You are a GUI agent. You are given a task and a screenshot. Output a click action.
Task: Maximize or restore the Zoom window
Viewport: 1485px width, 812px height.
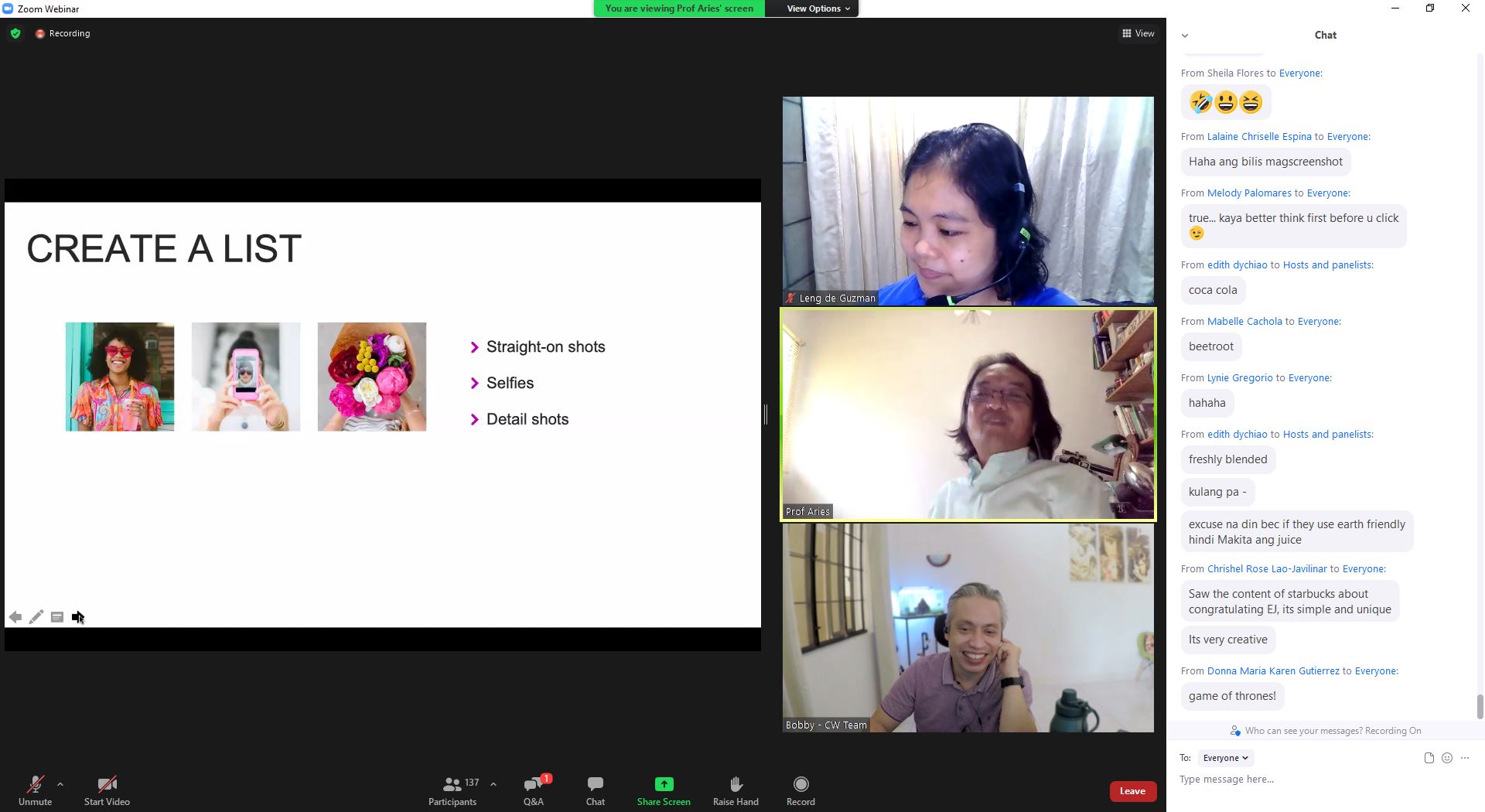pyautogui.click(x=1430, y=9)
